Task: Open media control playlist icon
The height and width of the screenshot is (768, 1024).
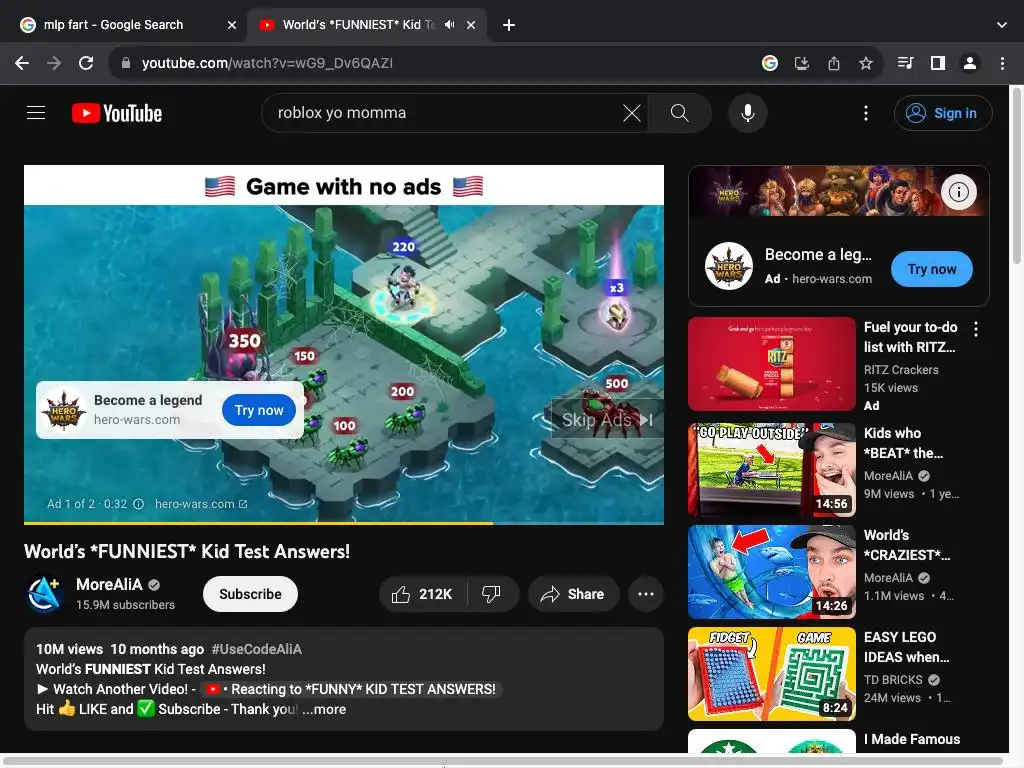Action: coord(906,63)
